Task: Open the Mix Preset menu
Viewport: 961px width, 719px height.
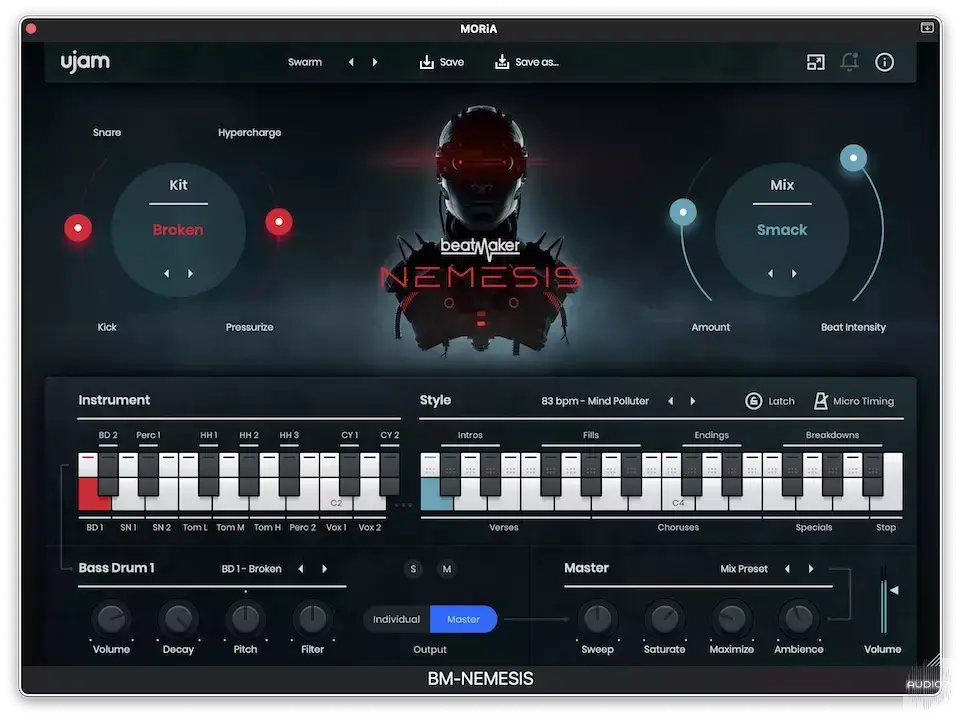Action: coord(744,569)
